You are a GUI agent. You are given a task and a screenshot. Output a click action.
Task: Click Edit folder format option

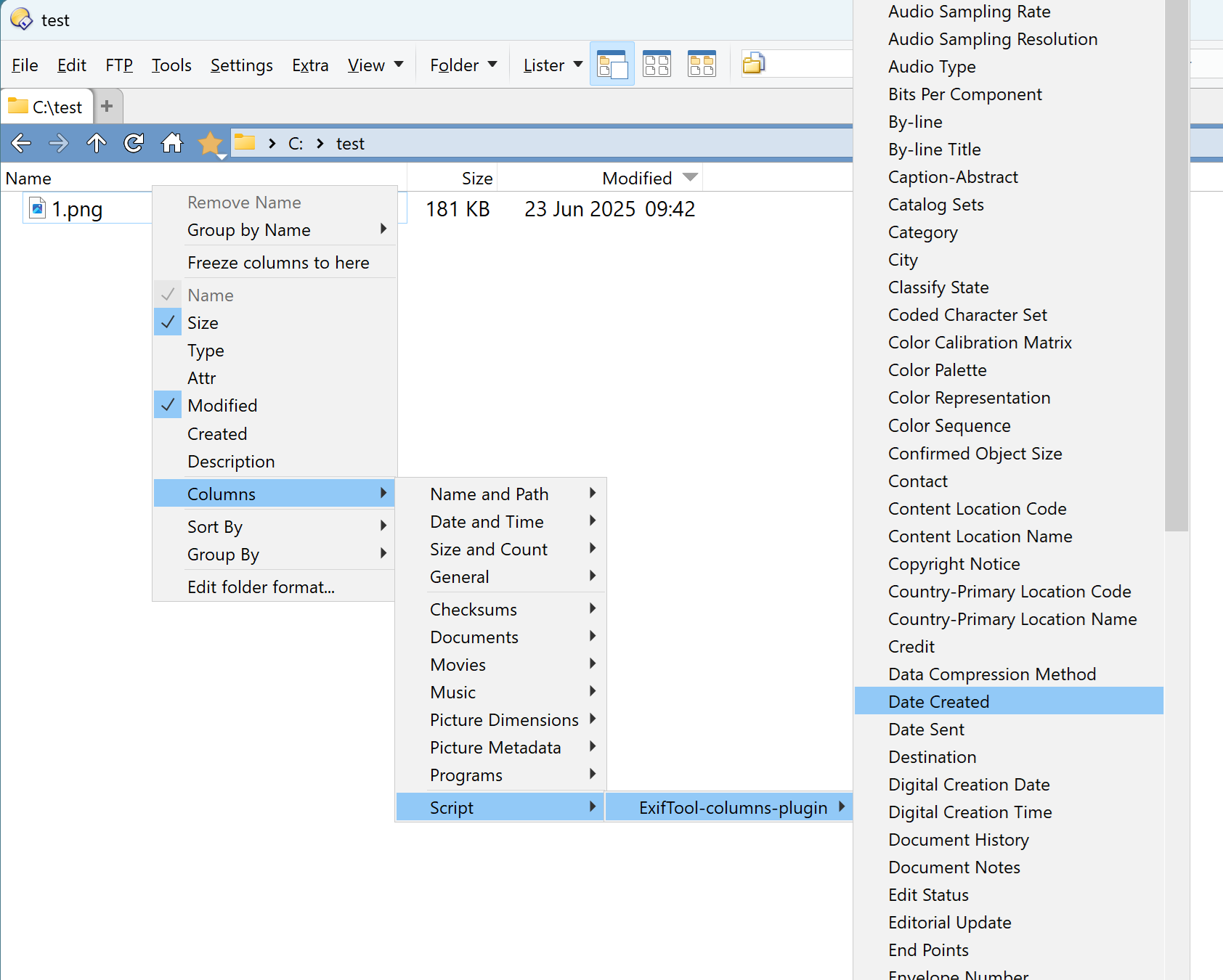261,587
